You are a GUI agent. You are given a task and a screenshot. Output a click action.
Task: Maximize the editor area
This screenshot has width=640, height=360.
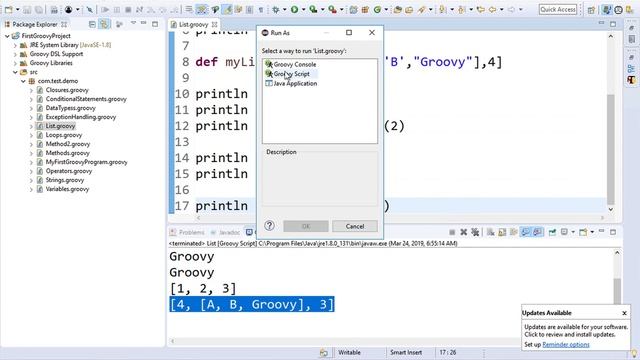(x=613, y=24)
